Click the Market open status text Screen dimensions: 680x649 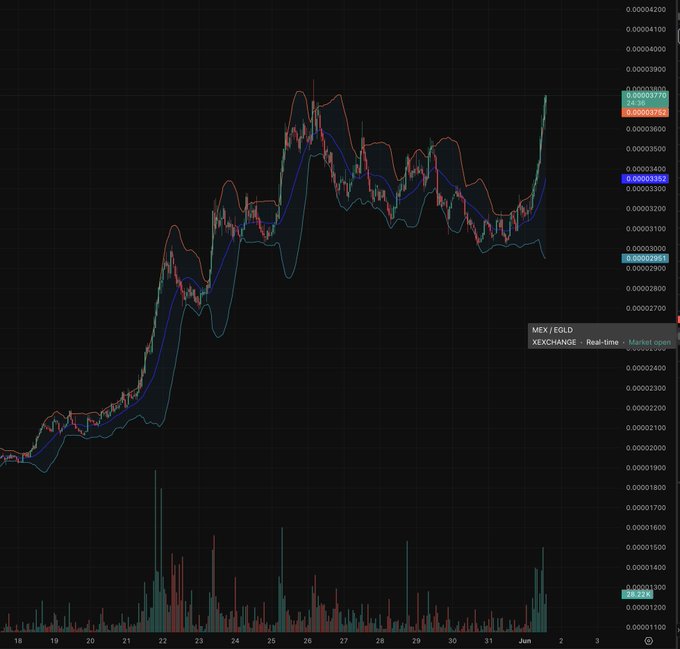click(649, 342)
